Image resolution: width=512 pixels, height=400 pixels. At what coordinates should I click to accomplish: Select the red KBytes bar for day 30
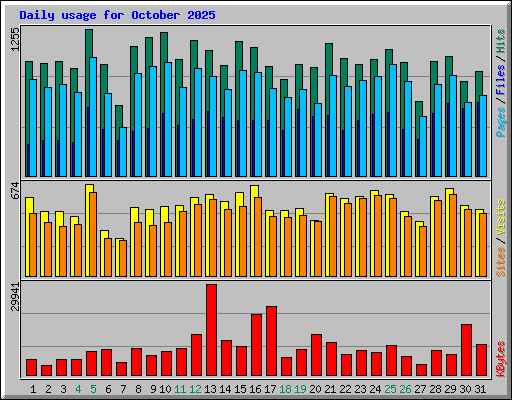coord(466,350)
